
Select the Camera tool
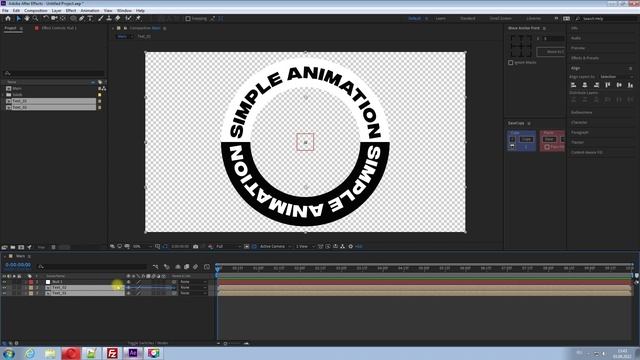54,18
